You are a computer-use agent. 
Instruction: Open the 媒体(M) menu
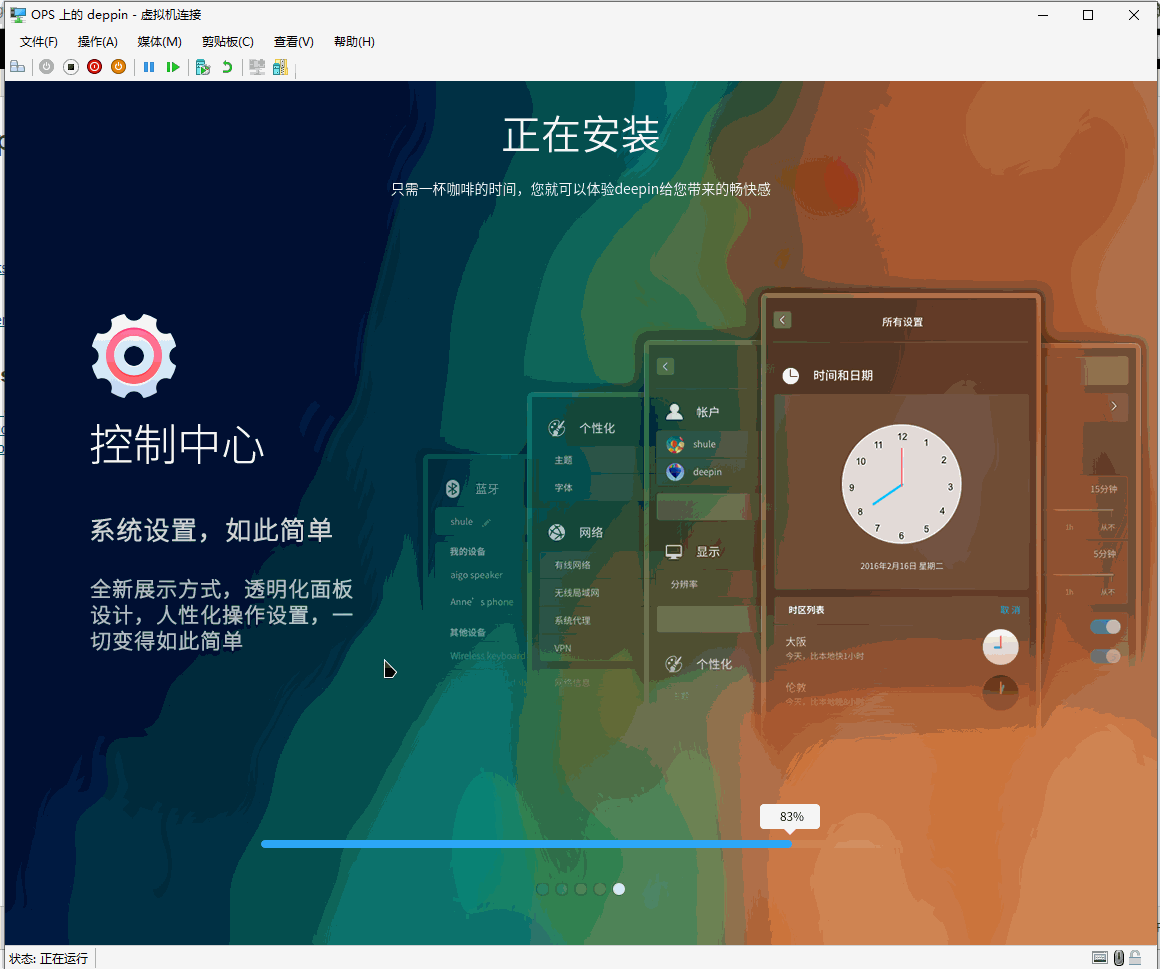tap(159, 42)
